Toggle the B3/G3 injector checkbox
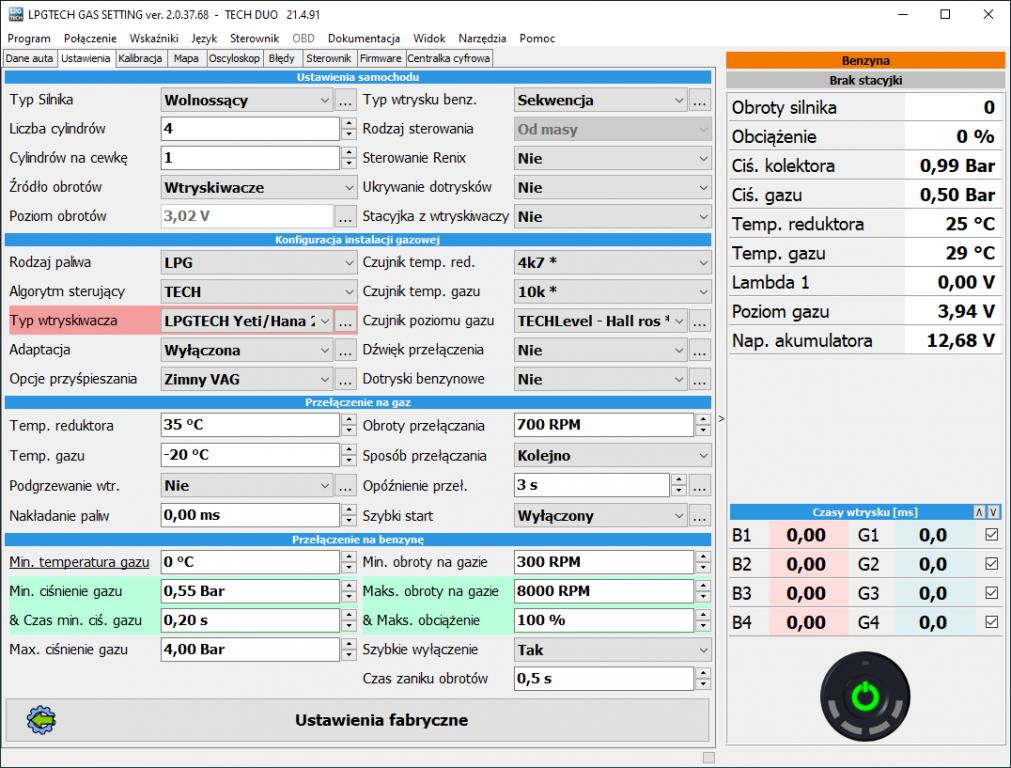The image size is (1011, 768). (992, 593)
